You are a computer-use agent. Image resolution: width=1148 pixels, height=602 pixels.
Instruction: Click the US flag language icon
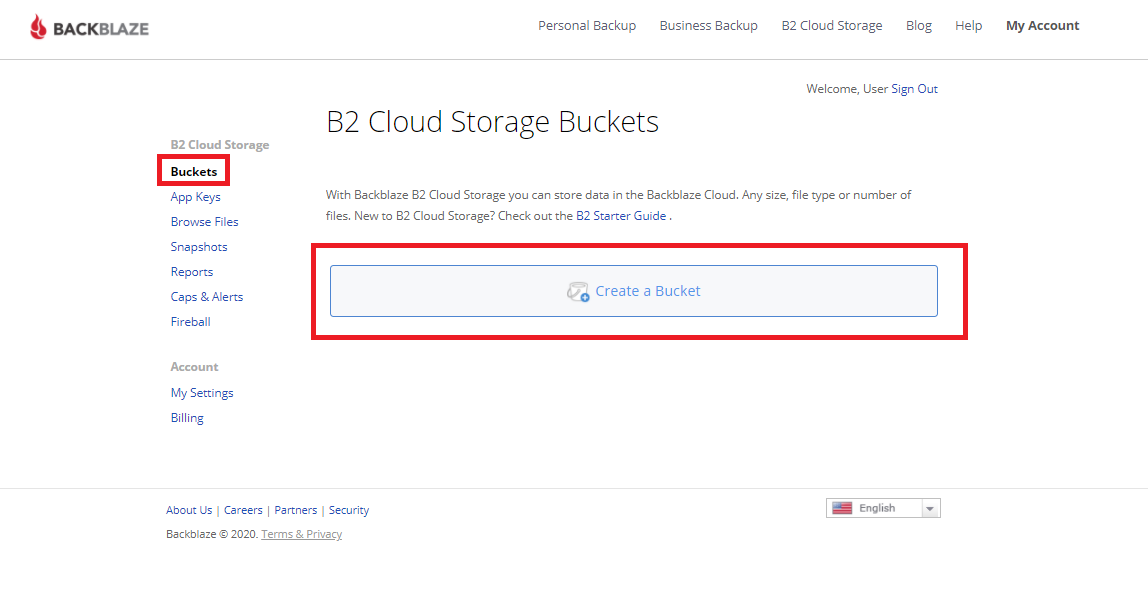(x=842, y=508)
